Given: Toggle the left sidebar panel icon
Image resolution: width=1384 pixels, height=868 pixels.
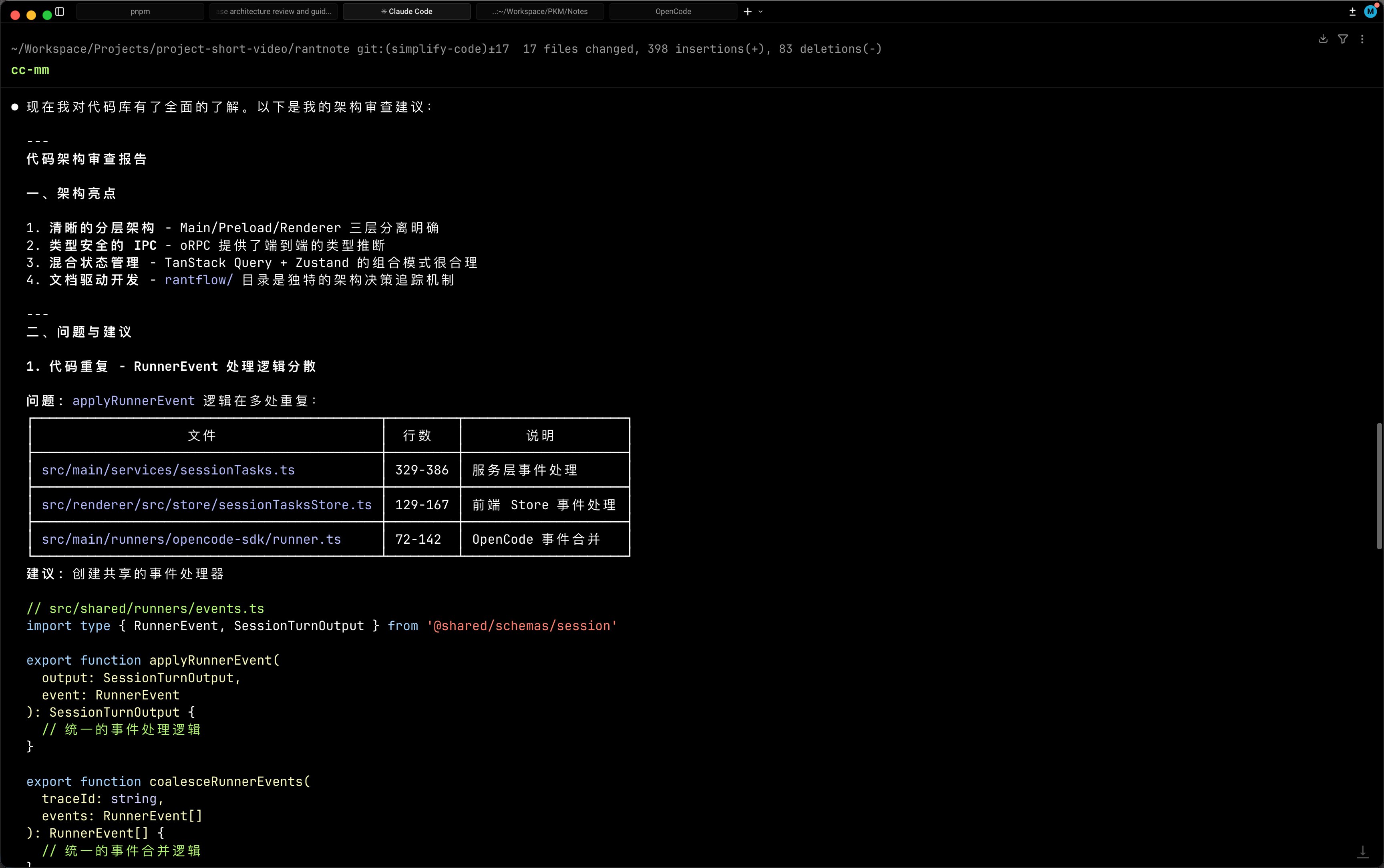Looking at the screenshot, I should (x=60, y=12).
